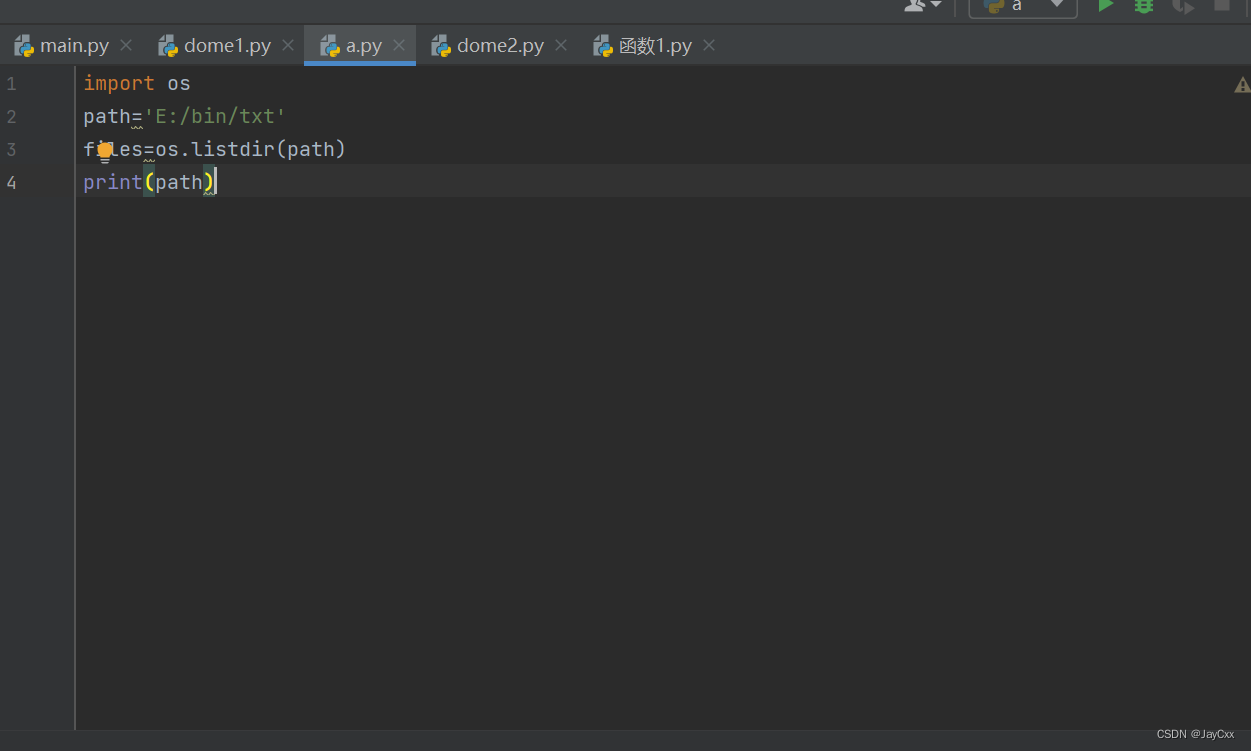1251x751 pixels.
Task: Click the CSDN @JayCxx watermark link
Action: click(1195, 733)
